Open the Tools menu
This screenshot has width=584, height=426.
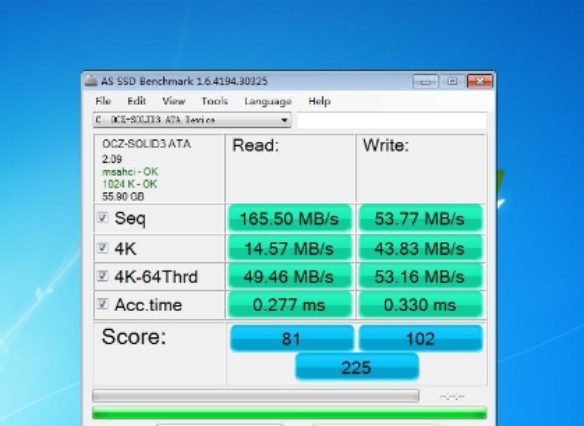tap(215, 101)
